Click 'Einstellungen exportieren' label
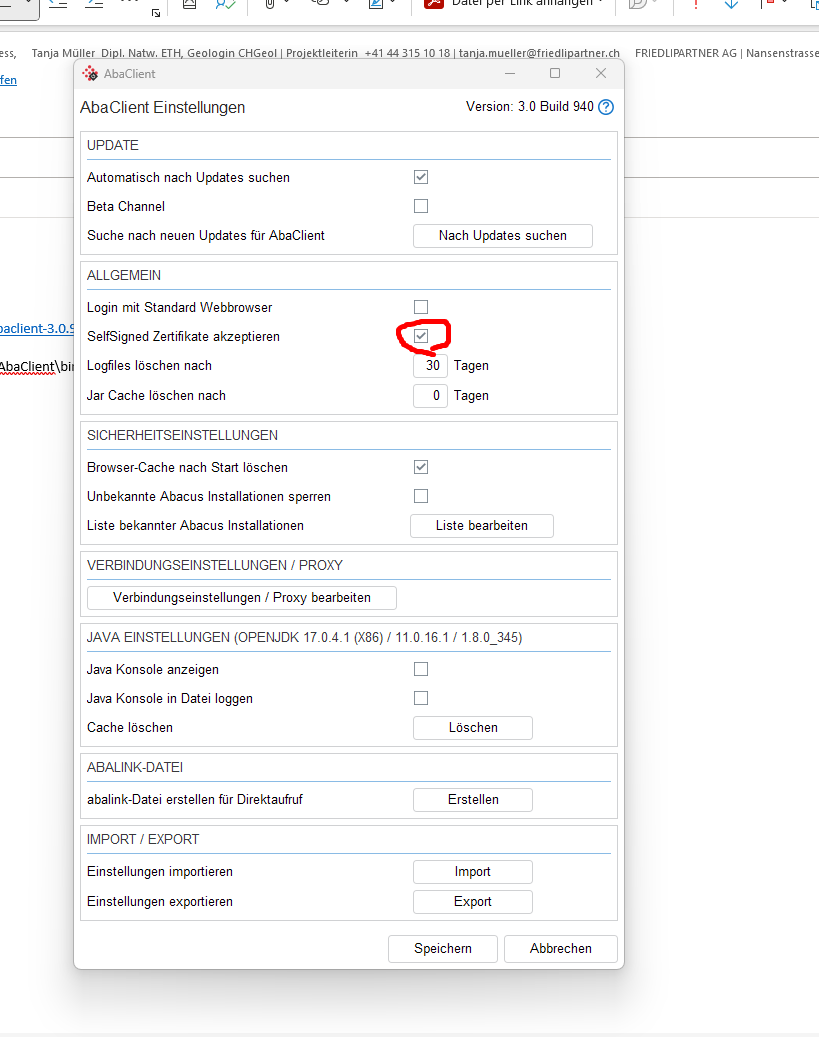 pyautogui.click(x=159, y=902)
